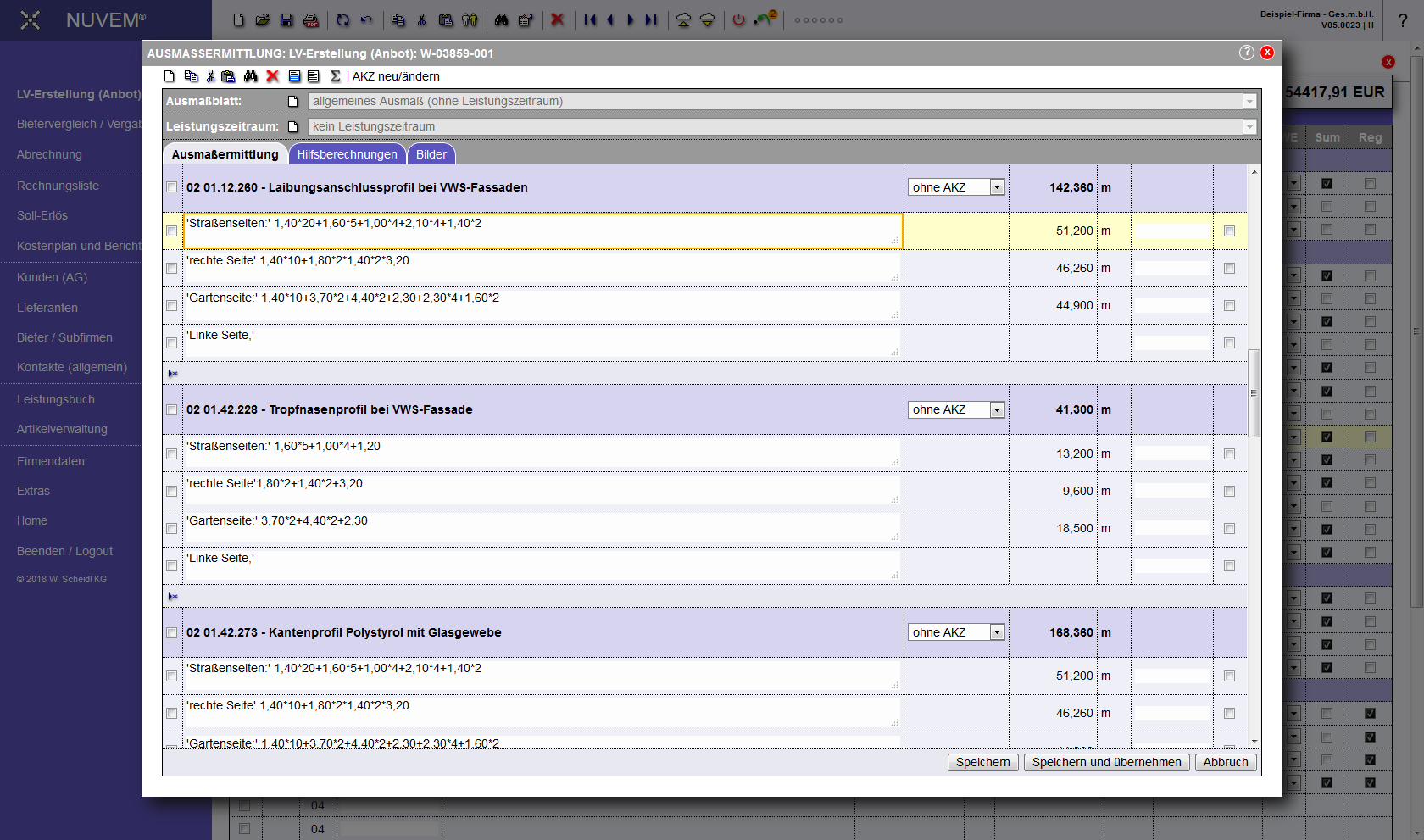Screen dimensions: 1424x840
Task: Click the new-entry icon in the dialog toolbar
Action: [x=170, y=76]
